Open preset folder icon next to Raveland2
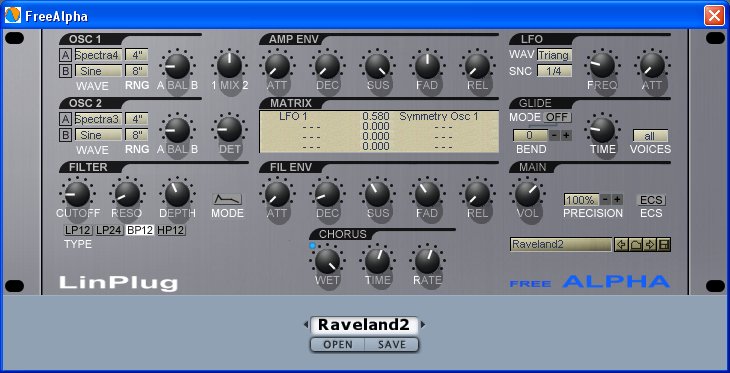The width and height of the screenshot is (730, 373). pyautogui.click(x=635, y=244)
